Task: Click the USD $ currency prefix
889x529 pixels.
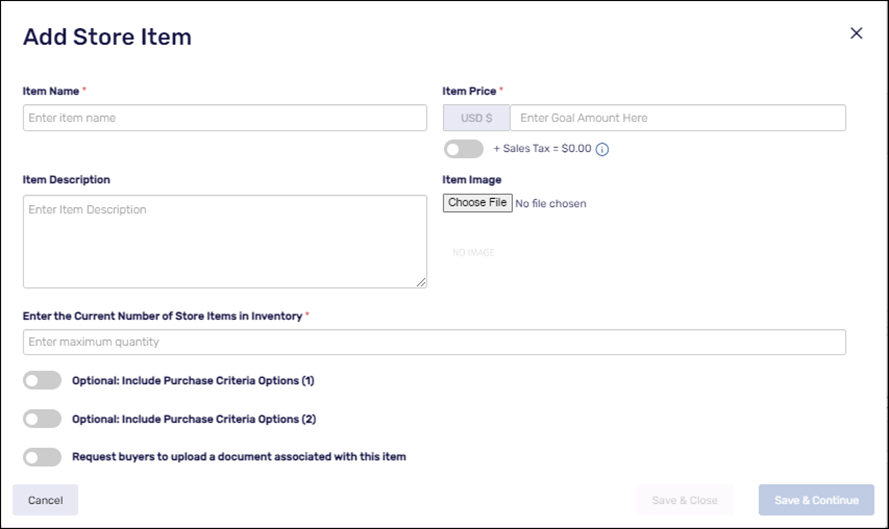Action: click(x=477, y=118)
